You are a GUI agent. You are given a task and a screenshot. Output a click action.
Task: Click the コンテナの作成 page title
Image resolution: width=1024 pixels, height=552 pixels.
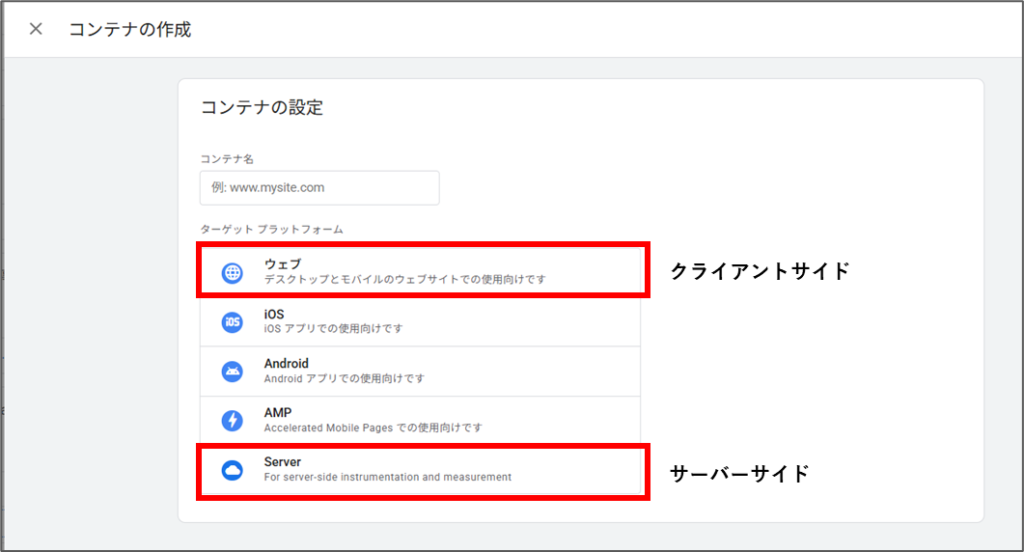pyautogui.click(x=129, y=29)
